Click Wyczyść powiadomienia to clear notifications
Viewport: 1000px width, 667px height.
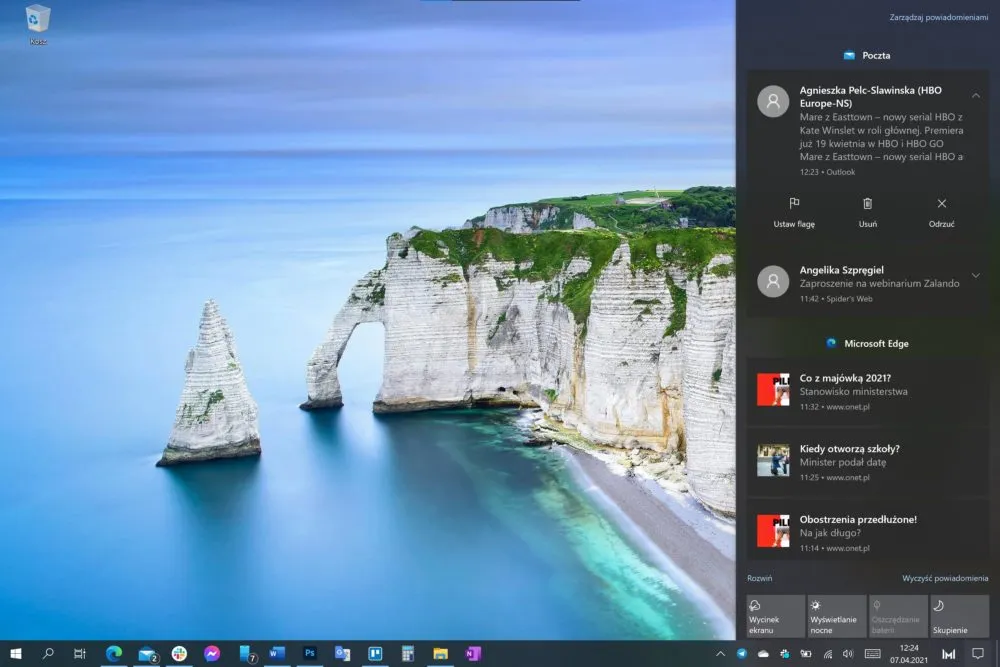945,578
